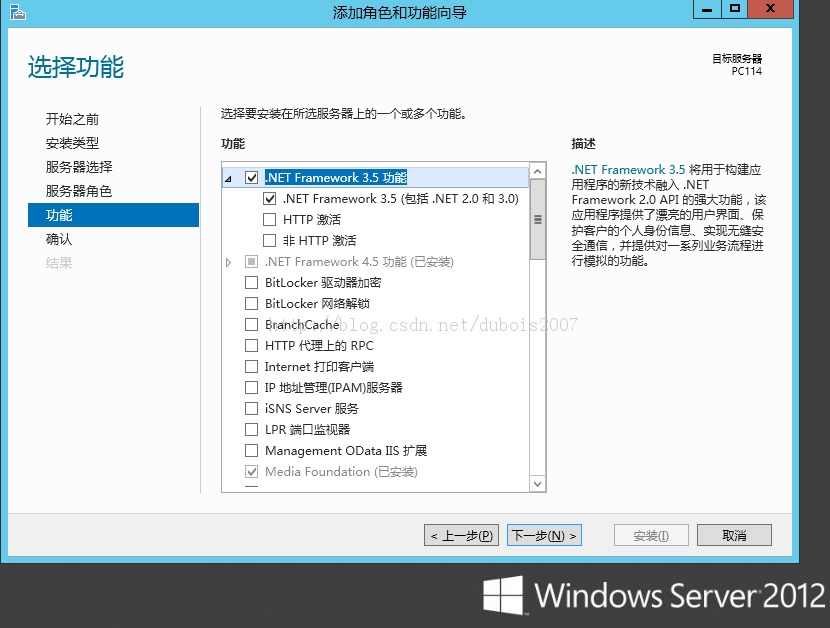This screenshot has height=628, width=830.
Task: Click the 下一步(N) button
Action: 544,536
